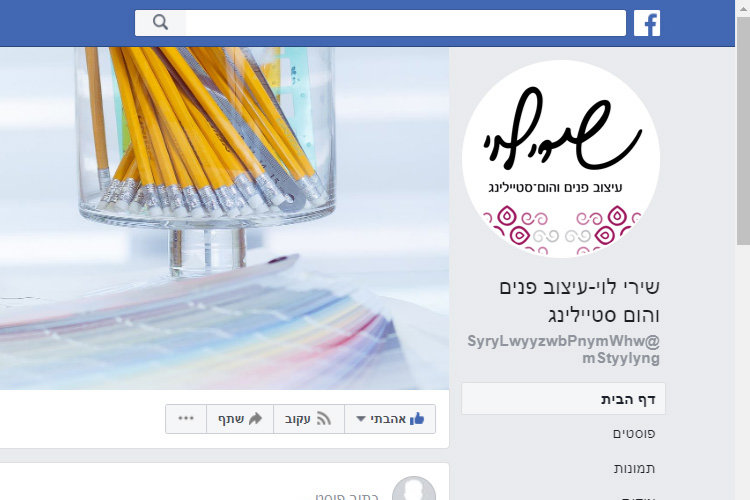Viewport: 750px width, 500px height.
Task: Click scrollbar track below the thumb
Action: point(743,373)
